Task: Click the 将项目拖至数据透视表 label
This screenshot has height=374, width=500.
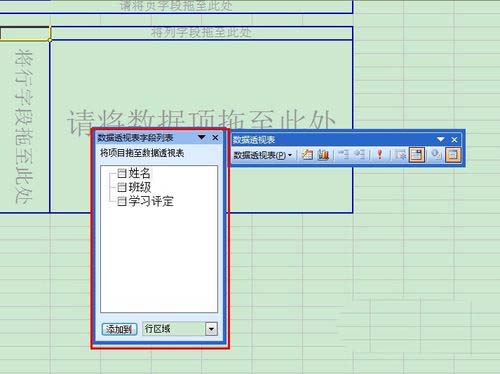Action: tap(142, 153)
